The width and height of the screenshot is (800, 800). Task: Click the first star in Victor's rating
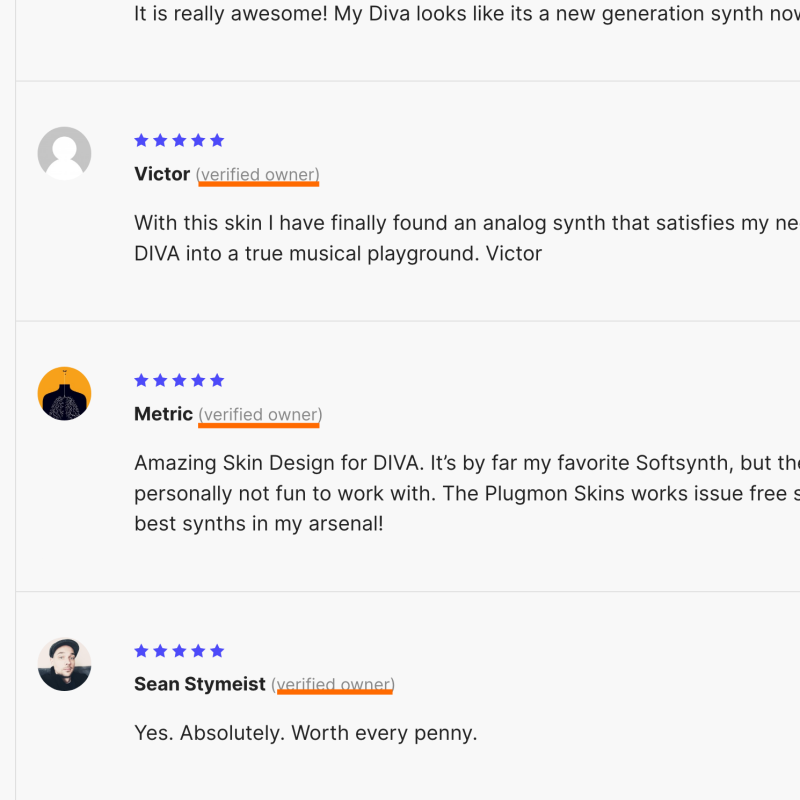click(141, 140)
